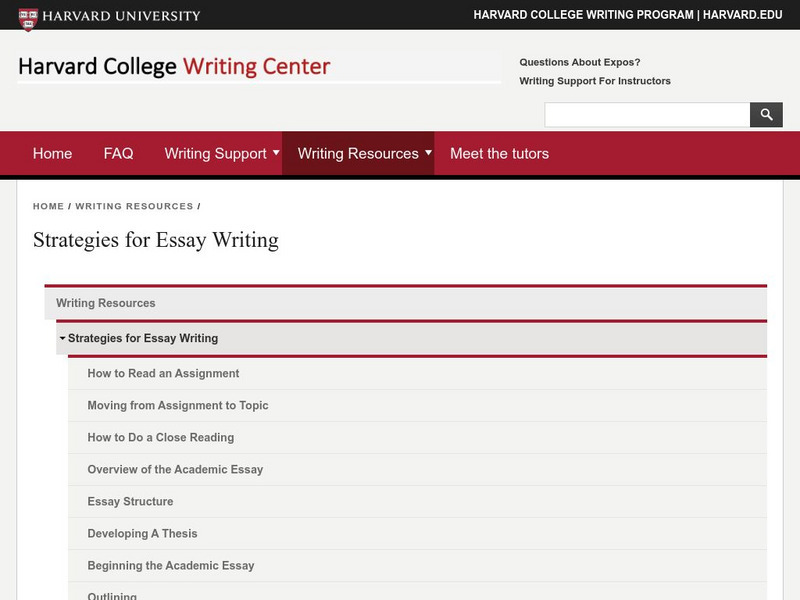The height and width of the screenshot is (600, 800).
Task: Select Essay Structure in the sidebar list
Action: [130, 502]
